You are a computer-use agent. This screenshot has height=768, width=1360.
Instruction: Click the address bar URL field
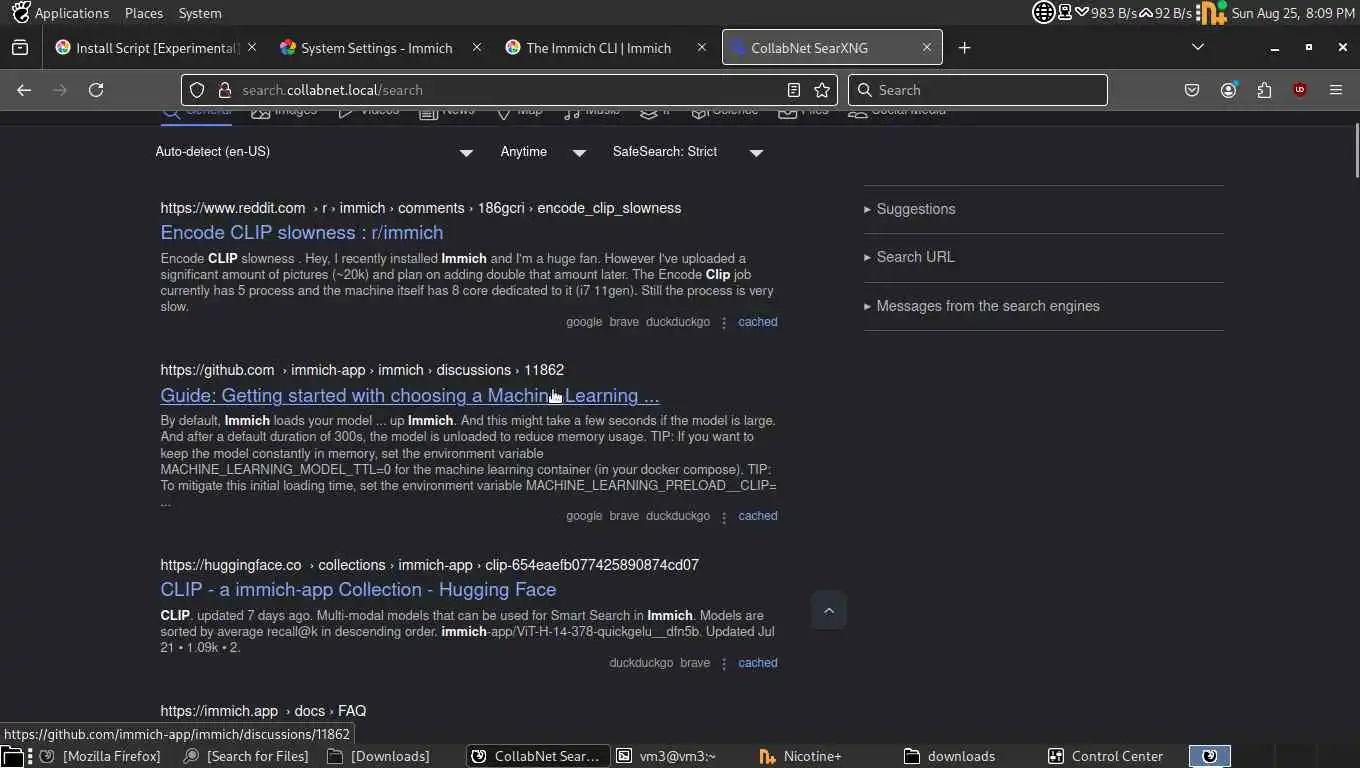pos(510,90)
